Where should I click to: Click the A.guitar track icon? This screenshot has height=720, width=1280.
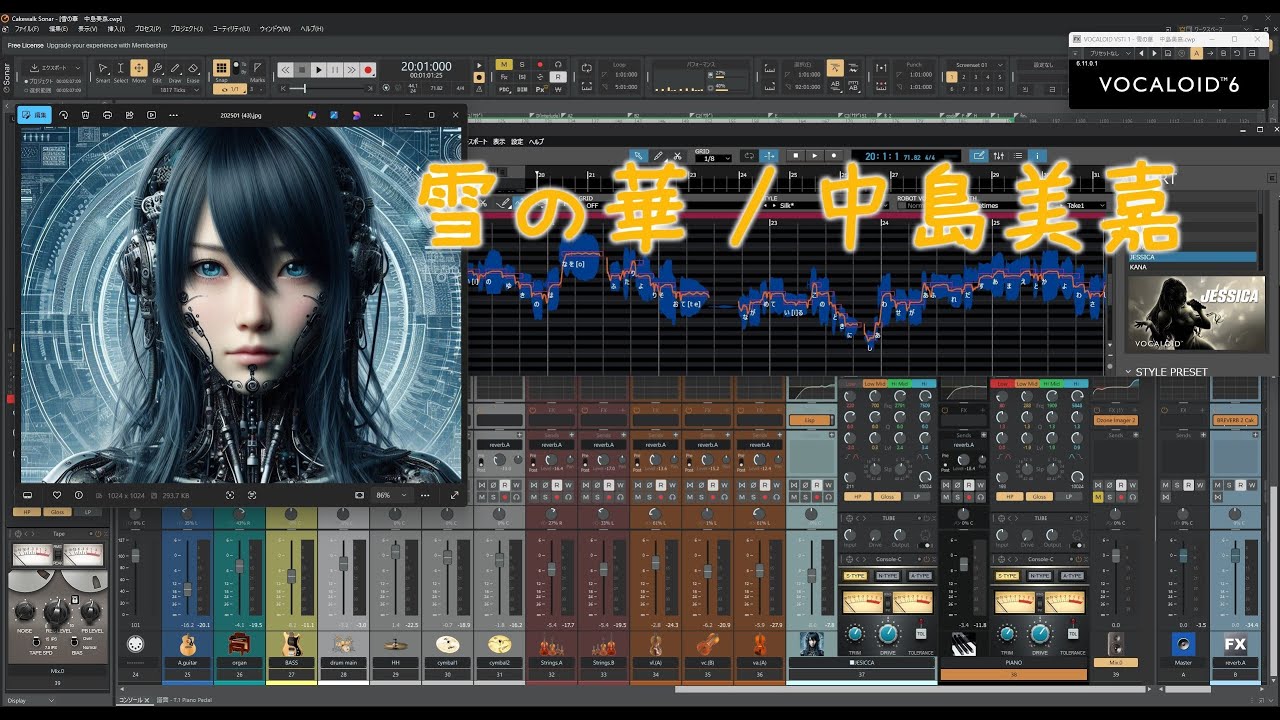[x=187, y=643]
